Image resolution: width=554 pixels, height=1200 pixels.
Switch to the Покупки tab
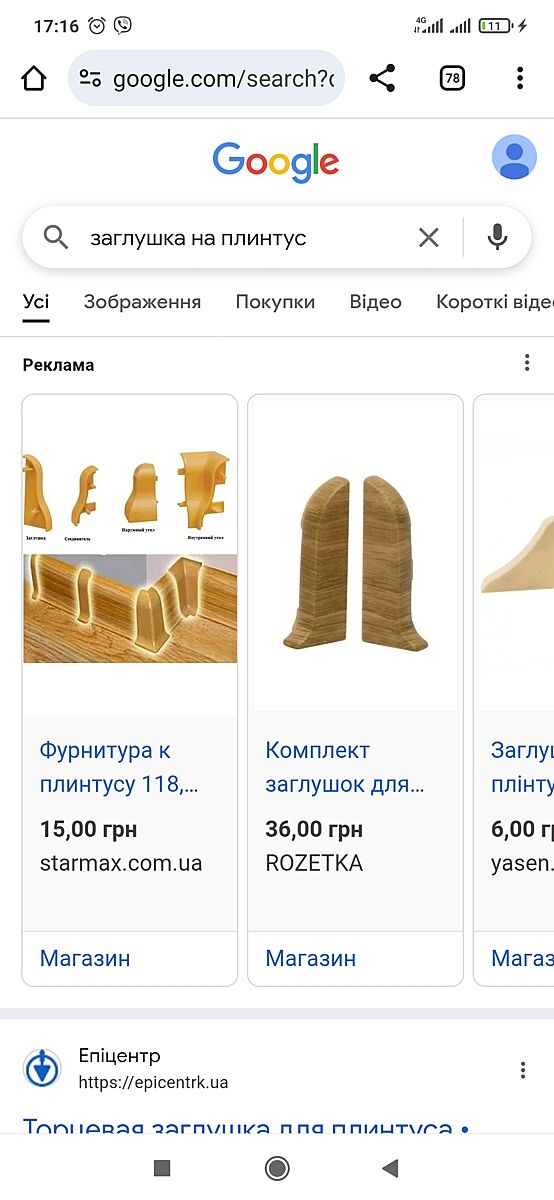point(275,302)
